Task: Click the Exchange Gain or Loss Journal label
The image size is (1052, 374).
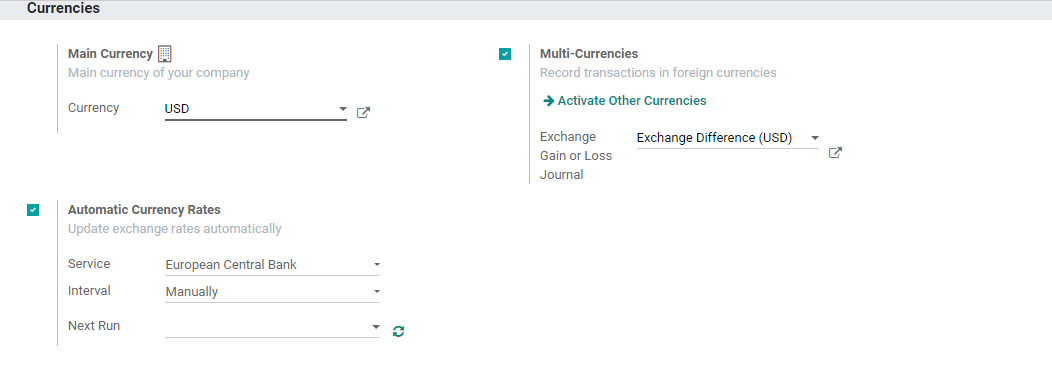Action: coord(576,156)
